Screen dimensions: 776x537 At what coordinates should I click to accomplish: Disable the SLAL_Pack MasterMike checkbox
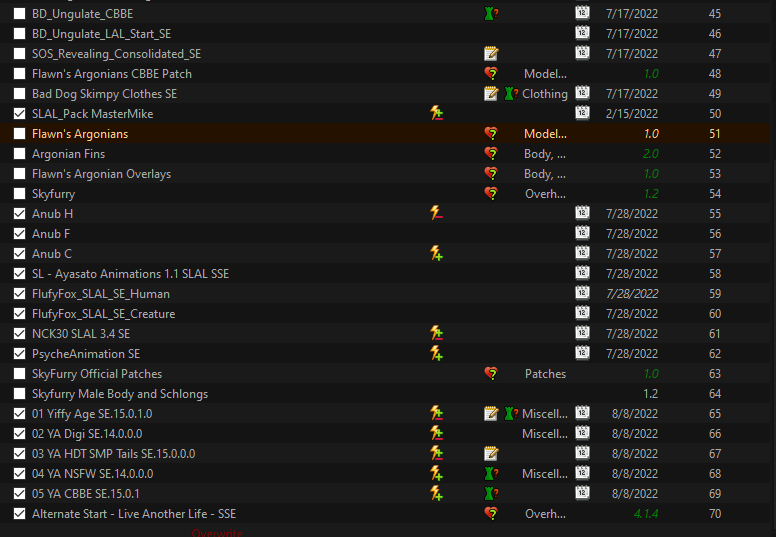(x=19, y=113)
